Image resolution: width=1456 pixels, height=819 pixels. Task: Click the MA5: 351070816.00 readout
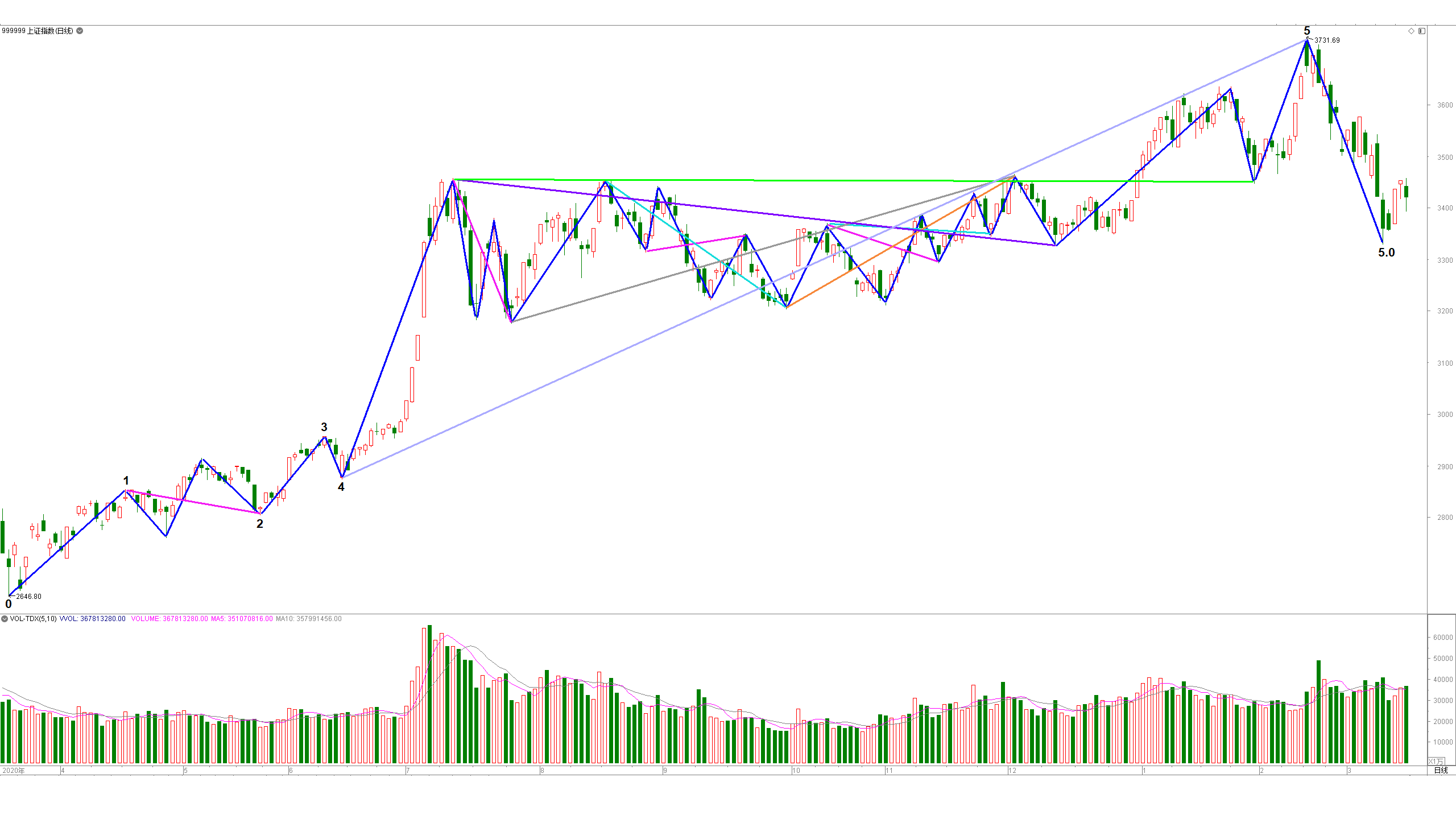242,619
